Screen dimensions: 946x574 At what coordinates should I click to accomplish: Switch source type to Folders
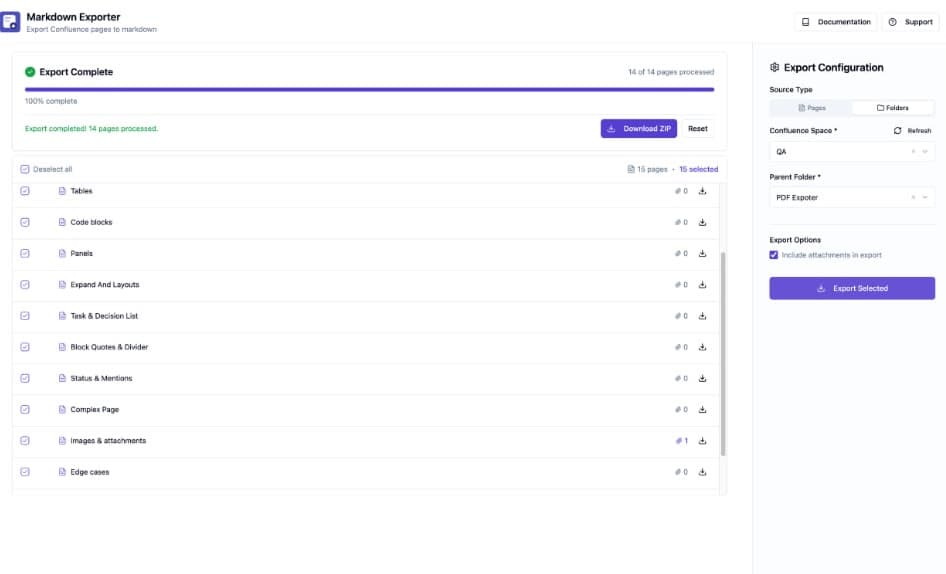[x=892, y=108]
